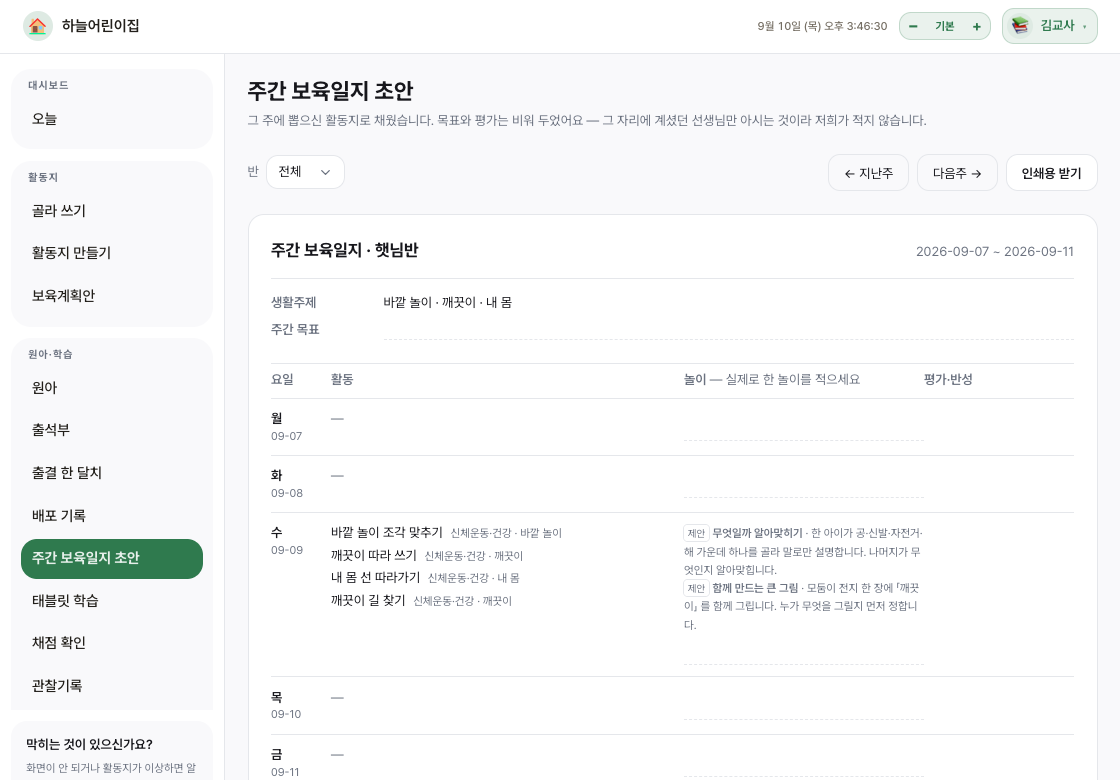
Task: Increase font size with plus button
Action: click(976, 26)
